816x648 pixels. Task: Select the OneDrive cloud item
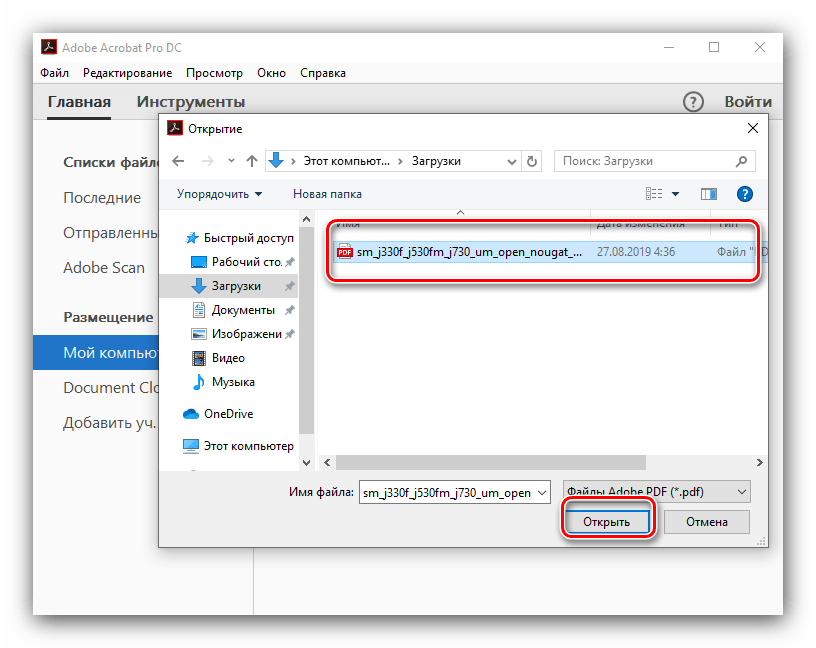(228, 414)
